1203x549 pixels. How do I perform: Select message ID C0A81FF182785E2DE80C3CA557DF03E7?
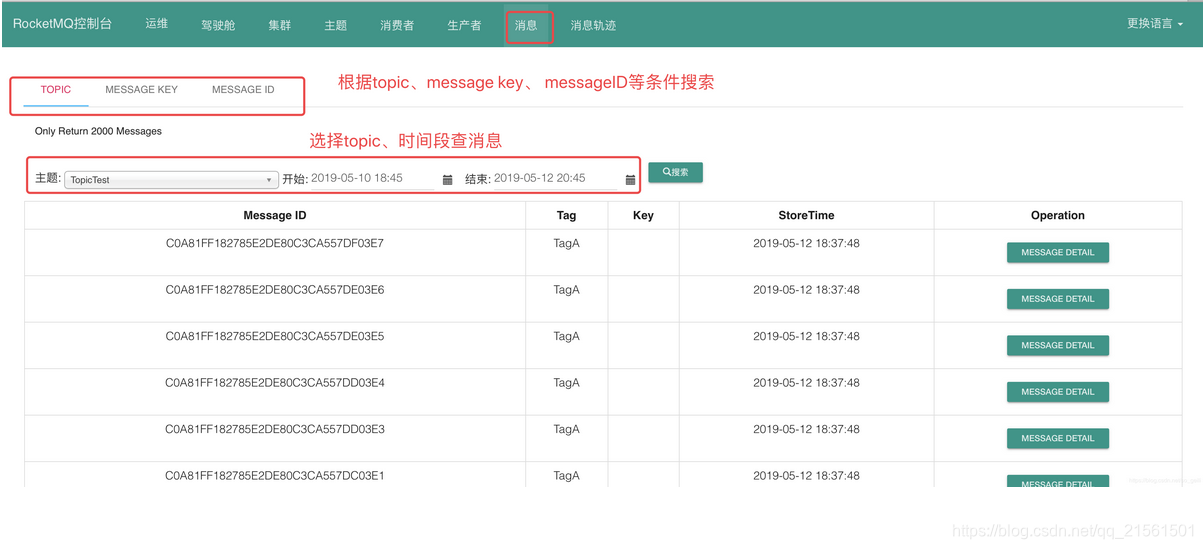click(275, 243)
